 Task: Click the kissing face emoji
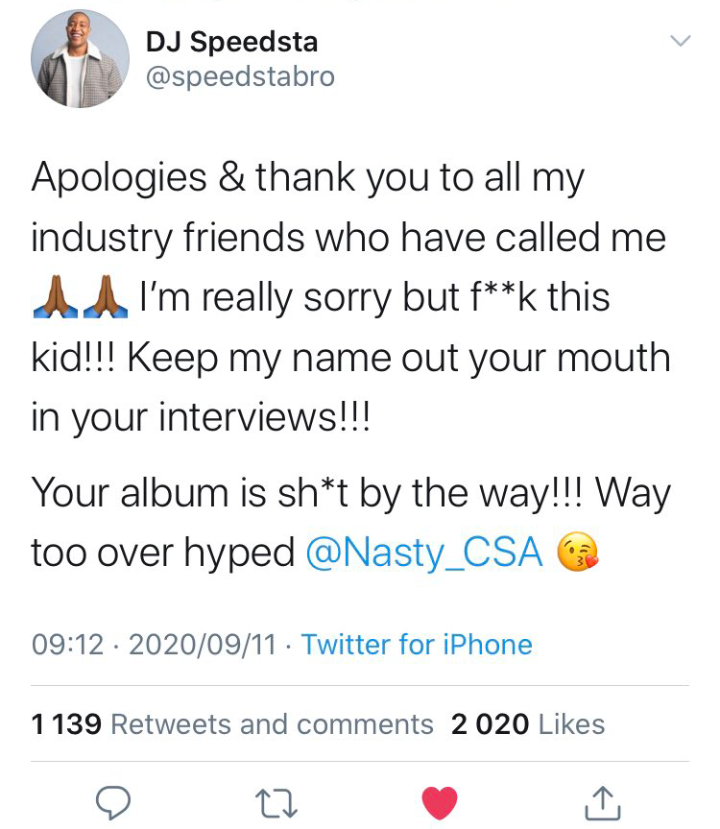tap(579, 553)
